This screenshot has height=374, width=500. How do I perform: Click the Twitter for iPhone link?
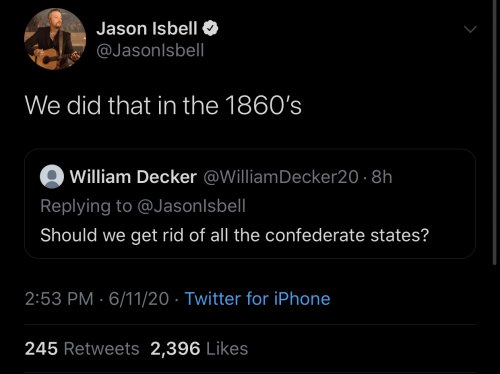258,298
